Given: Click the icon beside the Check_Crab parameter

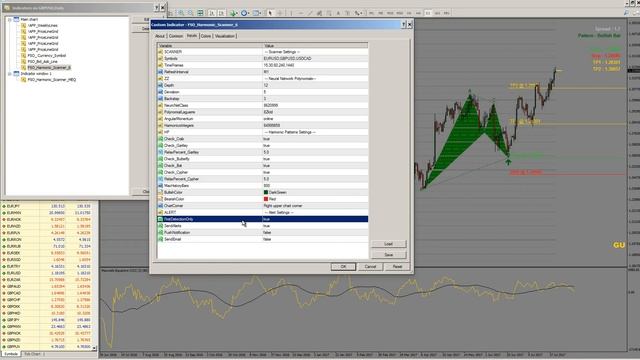Looking at the screenshot, I should point(160,139).
